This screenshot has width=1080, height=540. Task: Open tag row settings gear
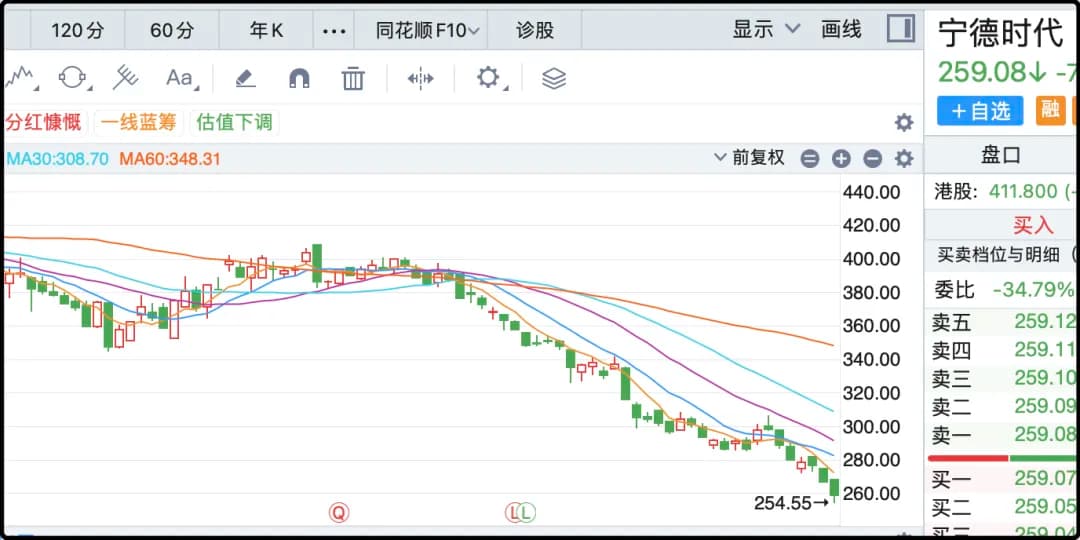point(904,123)
